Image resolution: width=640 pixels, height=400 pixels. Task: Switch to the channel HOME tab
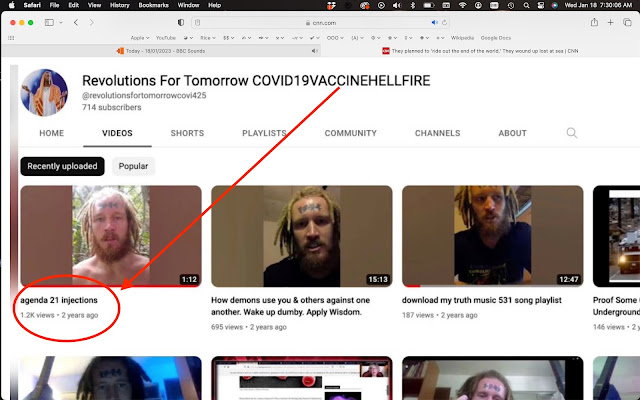51,133
